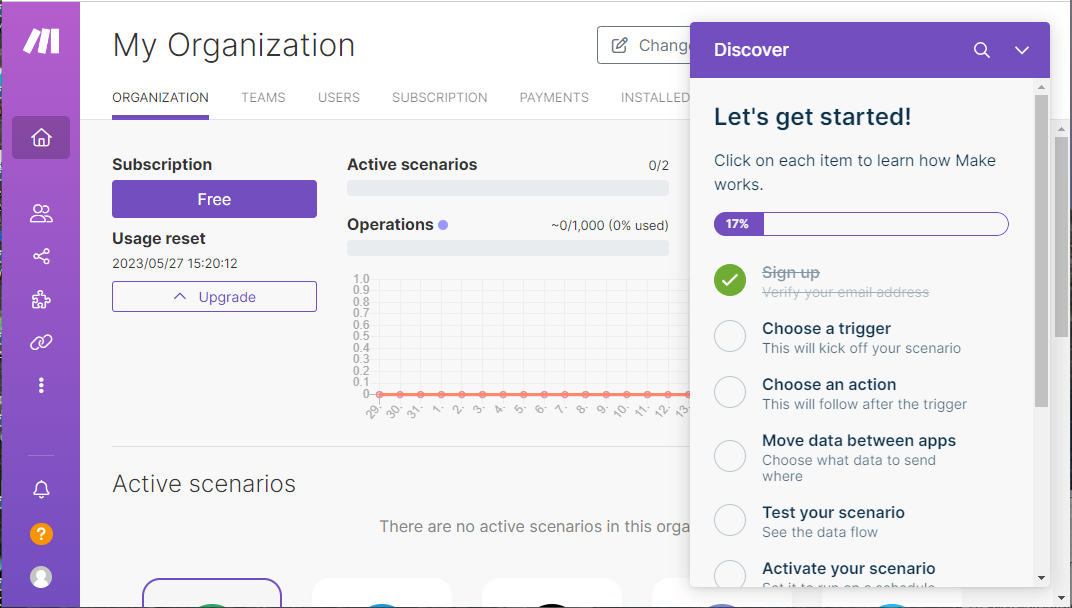This screenshot has width=1072, height=608.
Task: Check the Choose a trigger circle
Action: click(x=730, y=336)
